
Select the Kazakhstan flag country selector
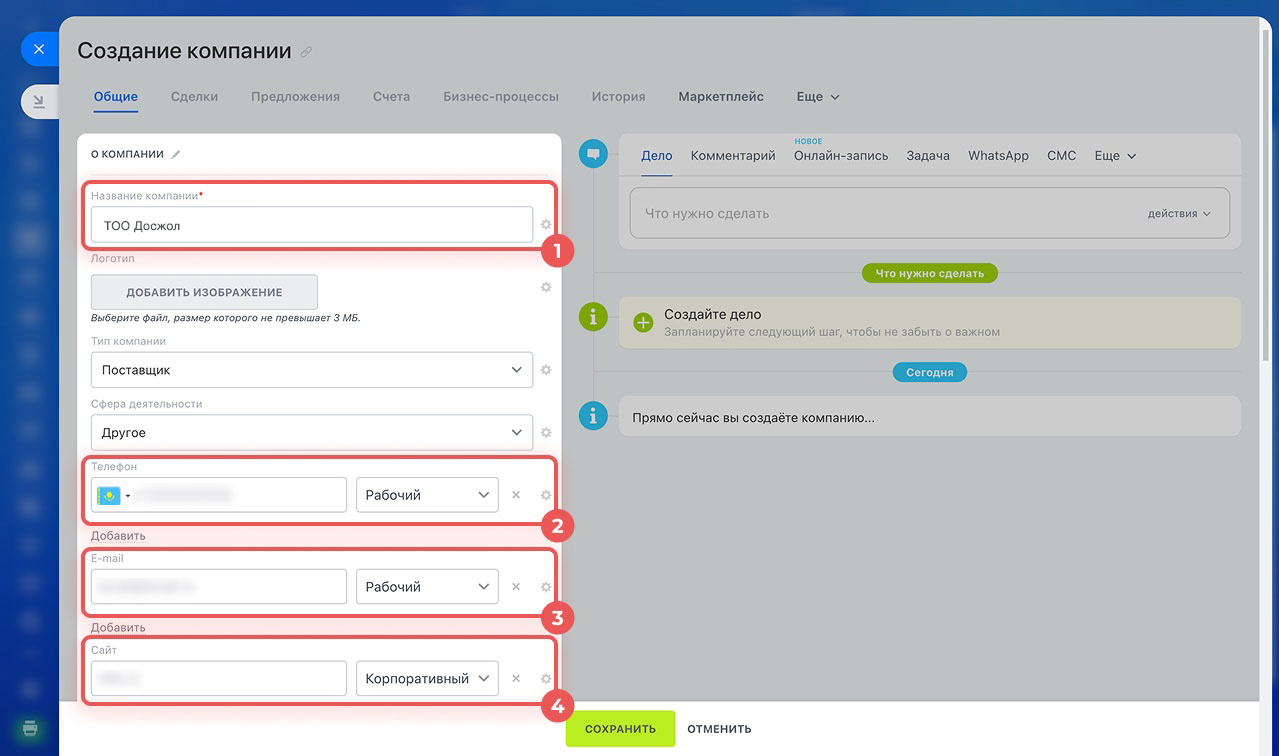click(113, 496)
